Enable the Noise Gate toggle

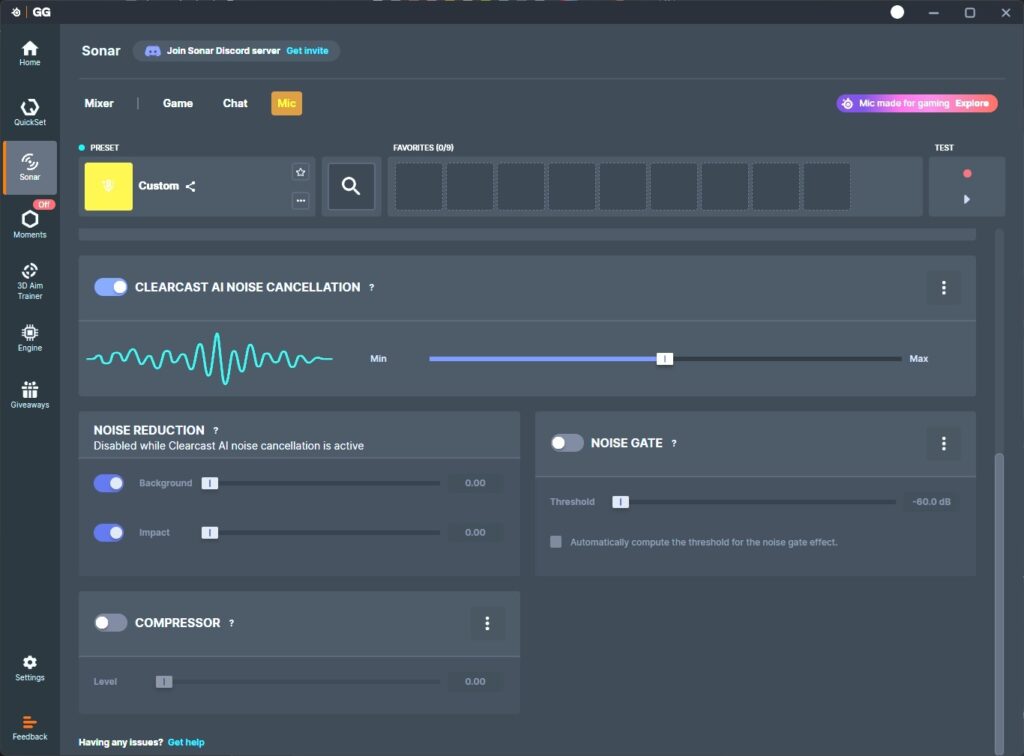567,443
